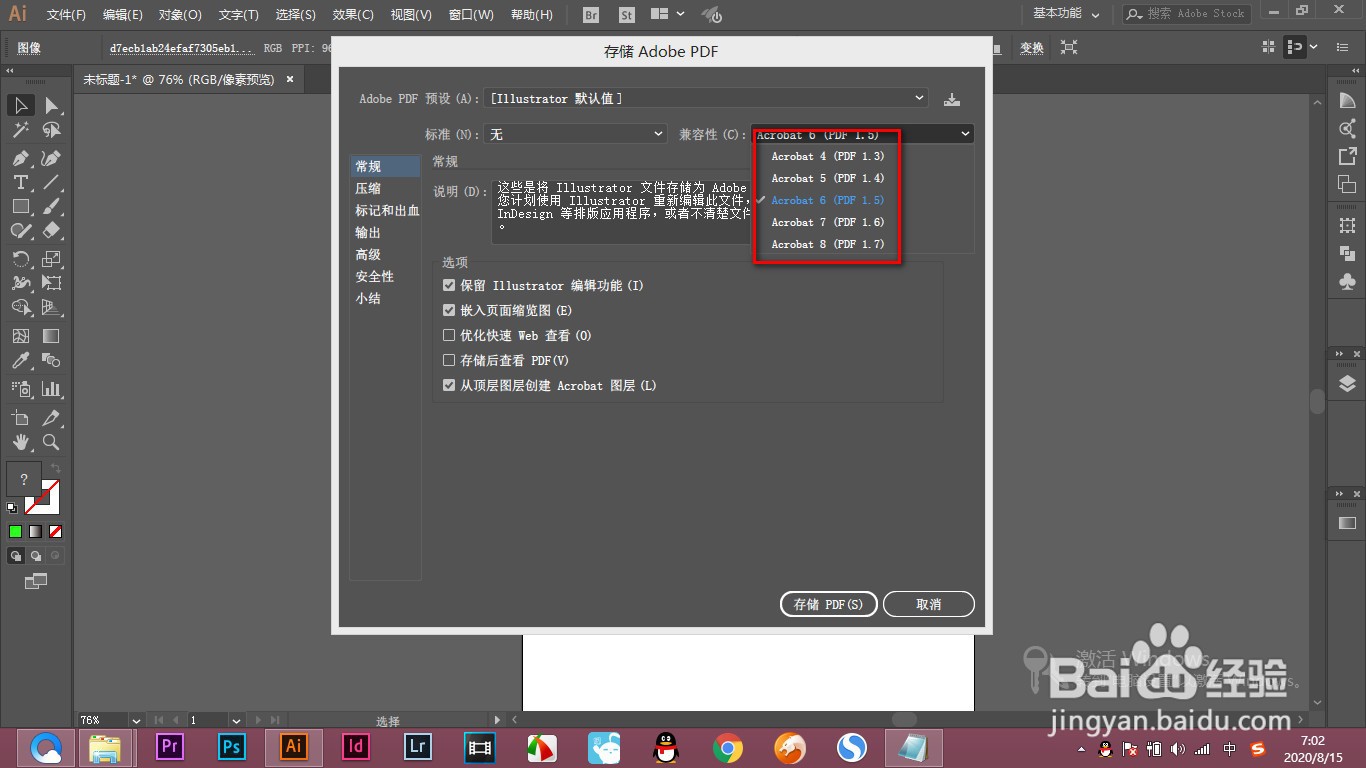Select the Direct Selection tool
Image resolution: width=1366 pixels, height=768 pixels.
(51, 105)
